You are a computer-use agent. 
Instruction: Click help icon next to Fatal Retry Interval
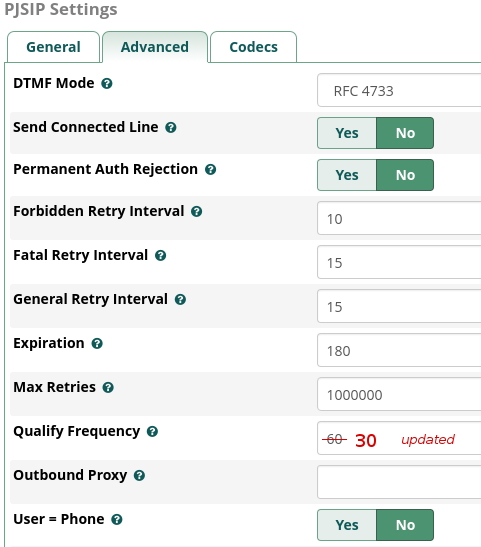pos(160,256)
